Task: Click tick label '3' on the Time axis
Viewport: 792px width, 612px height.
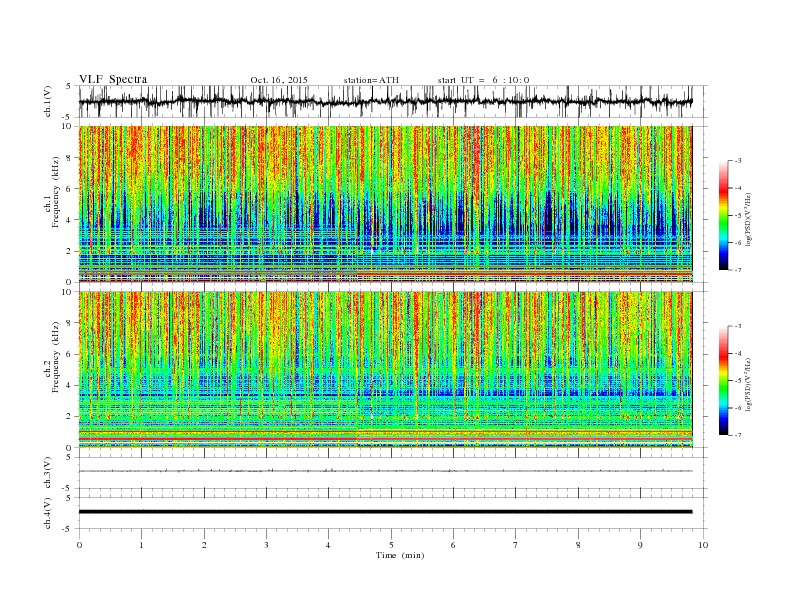Action: pos(267,545)
